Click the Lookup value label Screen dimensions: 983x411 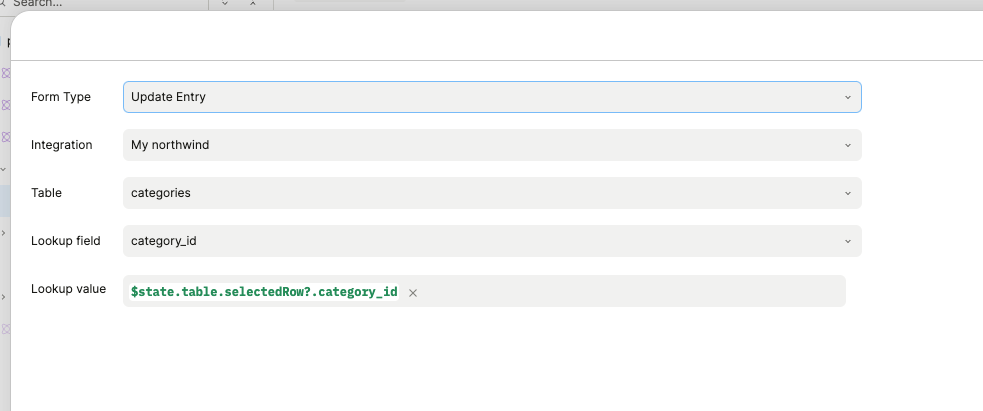click(x=68, y=289)
